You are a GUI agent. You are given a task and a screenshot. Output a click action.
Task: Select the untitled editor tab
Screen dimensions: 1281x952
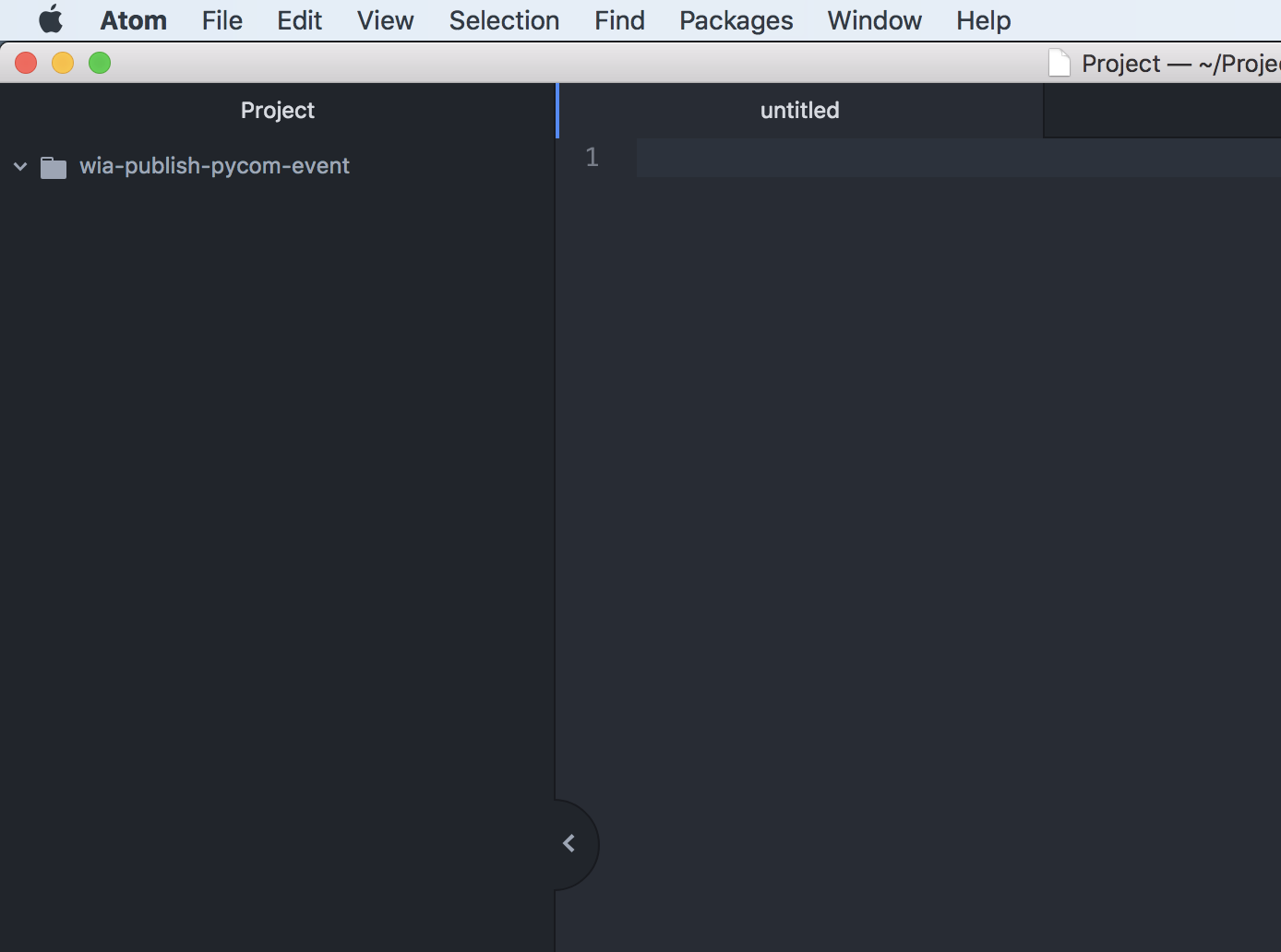coord(800,111)
